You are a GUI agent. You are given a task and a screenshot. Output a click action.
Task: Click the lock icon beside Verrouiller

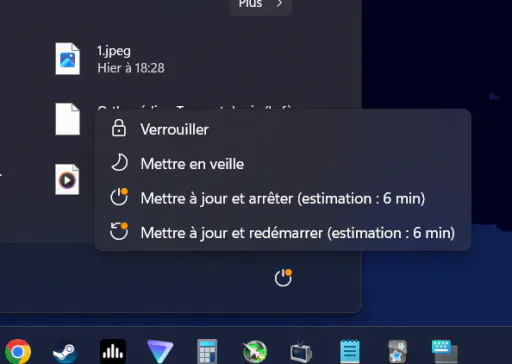pyautogui.click(x=119, y=128)
